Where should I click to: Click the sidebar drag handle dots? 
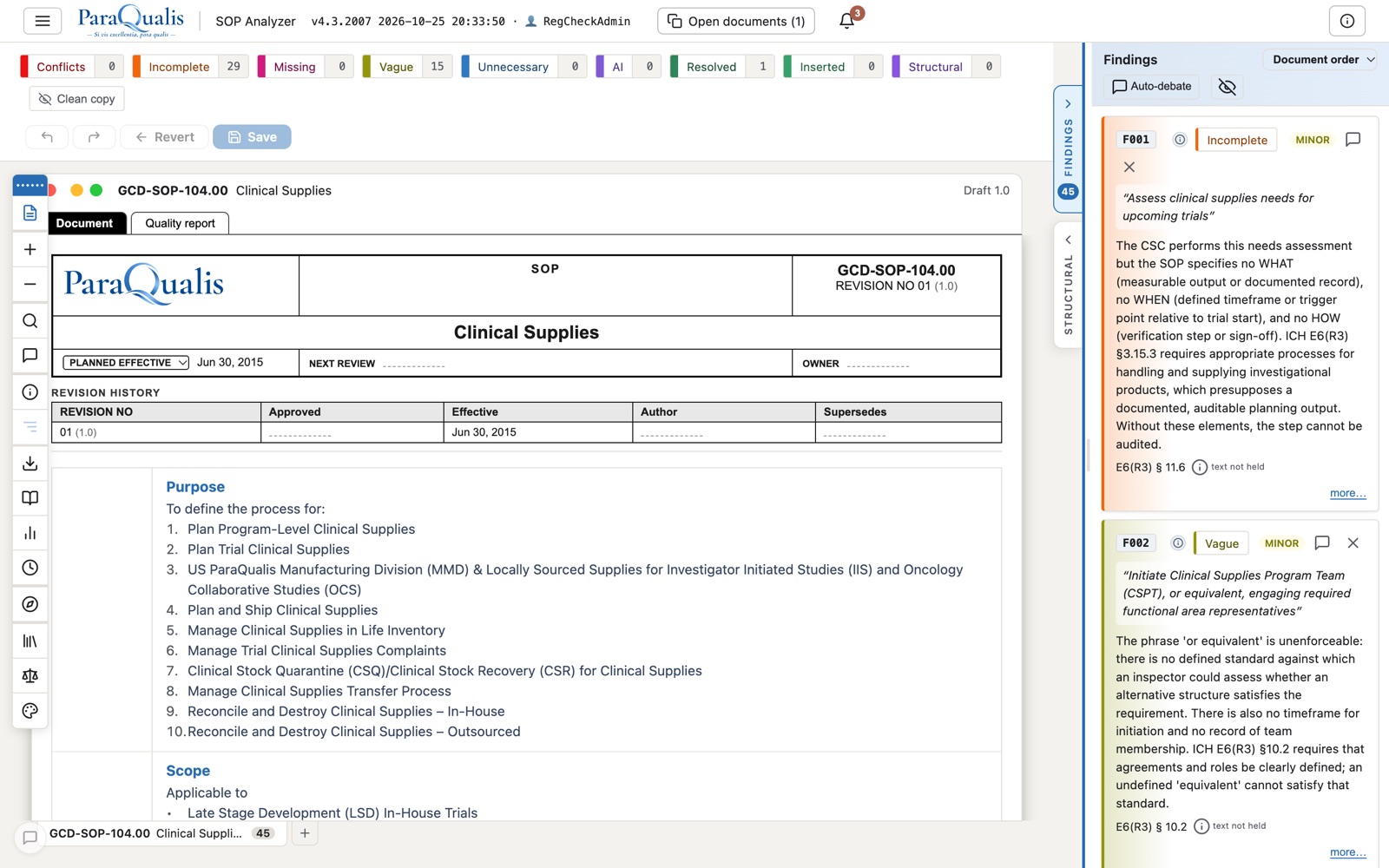point(30,185)
